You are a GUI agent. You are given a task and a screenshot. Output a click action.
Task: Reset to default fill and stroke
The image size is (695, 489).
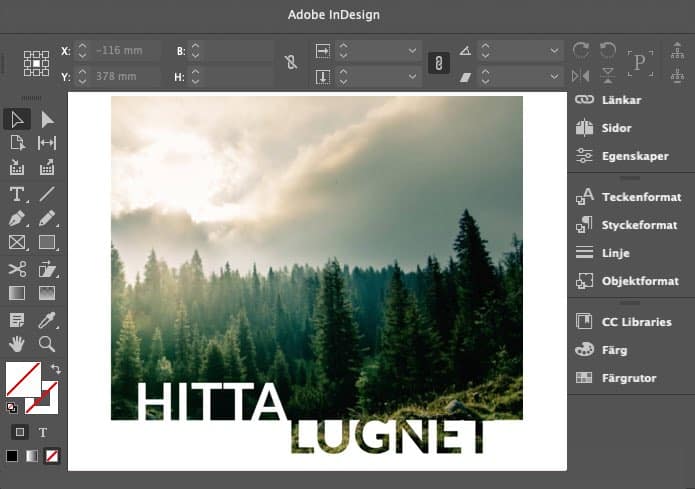pos(12,407)
